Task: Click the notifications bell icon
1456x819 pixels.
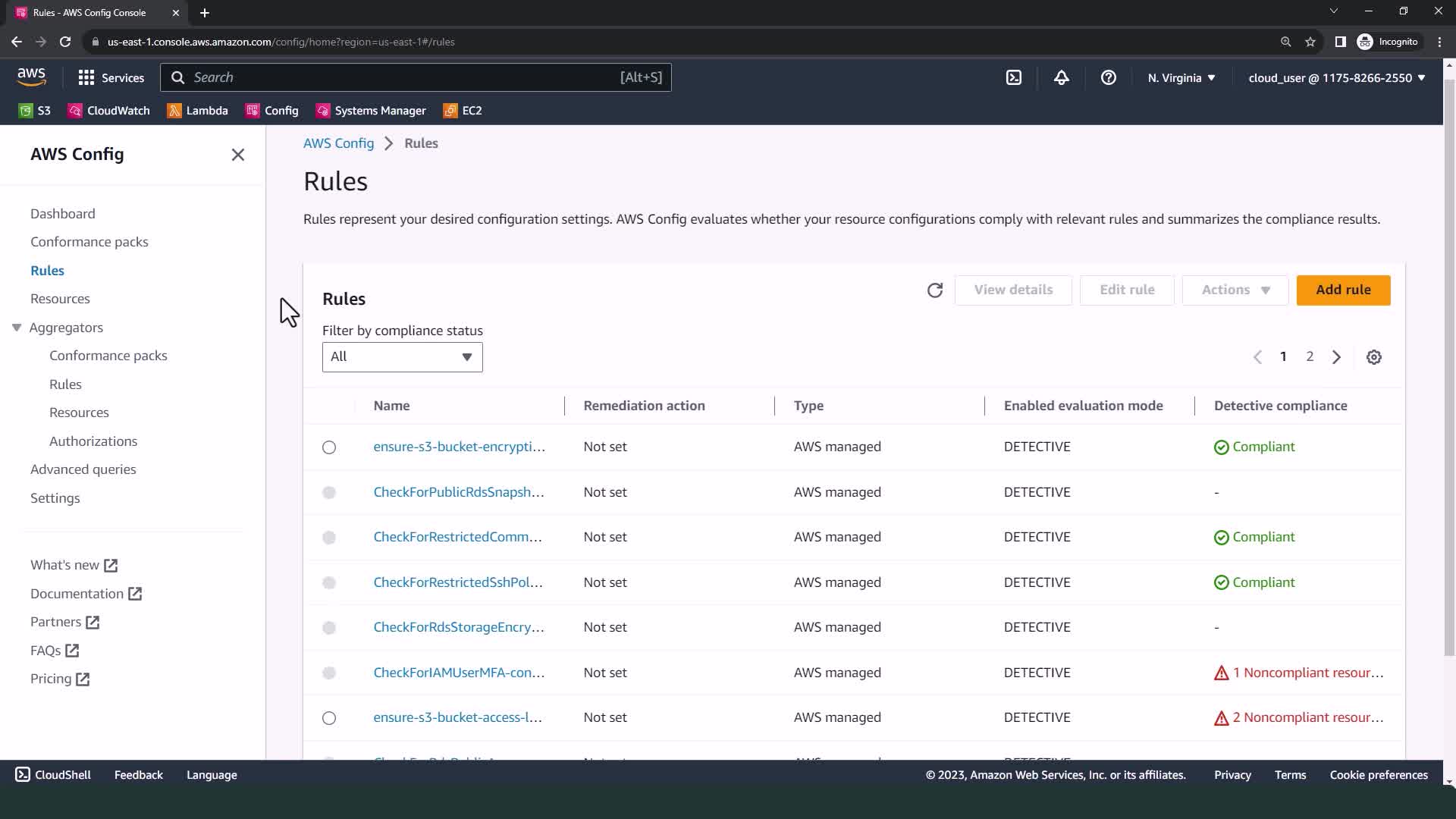Action: point(1061,77)
